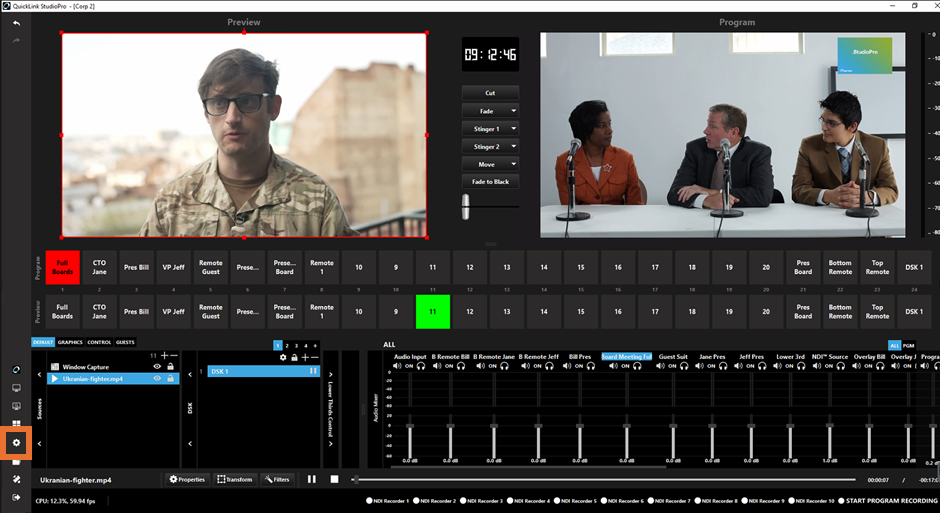Open settings gear in left sidebar
Screen dimensions: 940x513
tap(16, 442)
